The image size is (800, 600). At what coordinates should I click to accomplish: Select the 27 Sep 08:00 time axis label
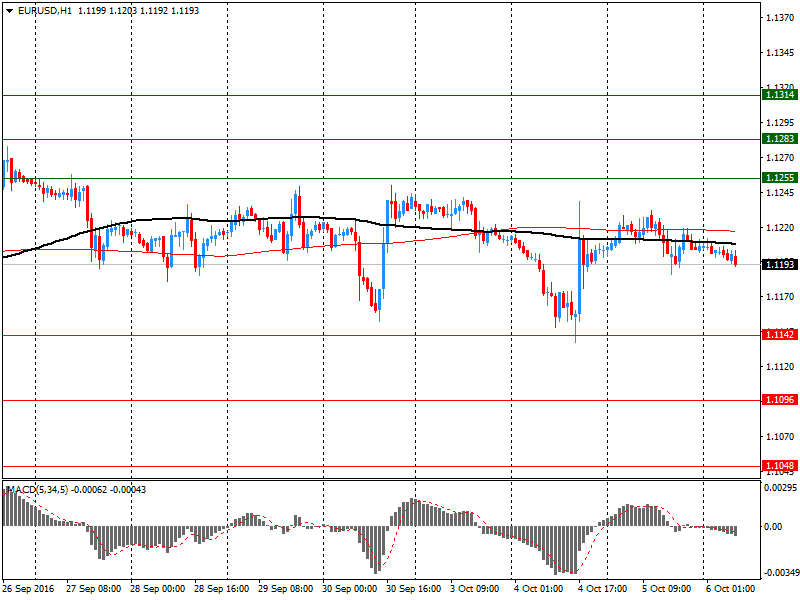[93, 589]
